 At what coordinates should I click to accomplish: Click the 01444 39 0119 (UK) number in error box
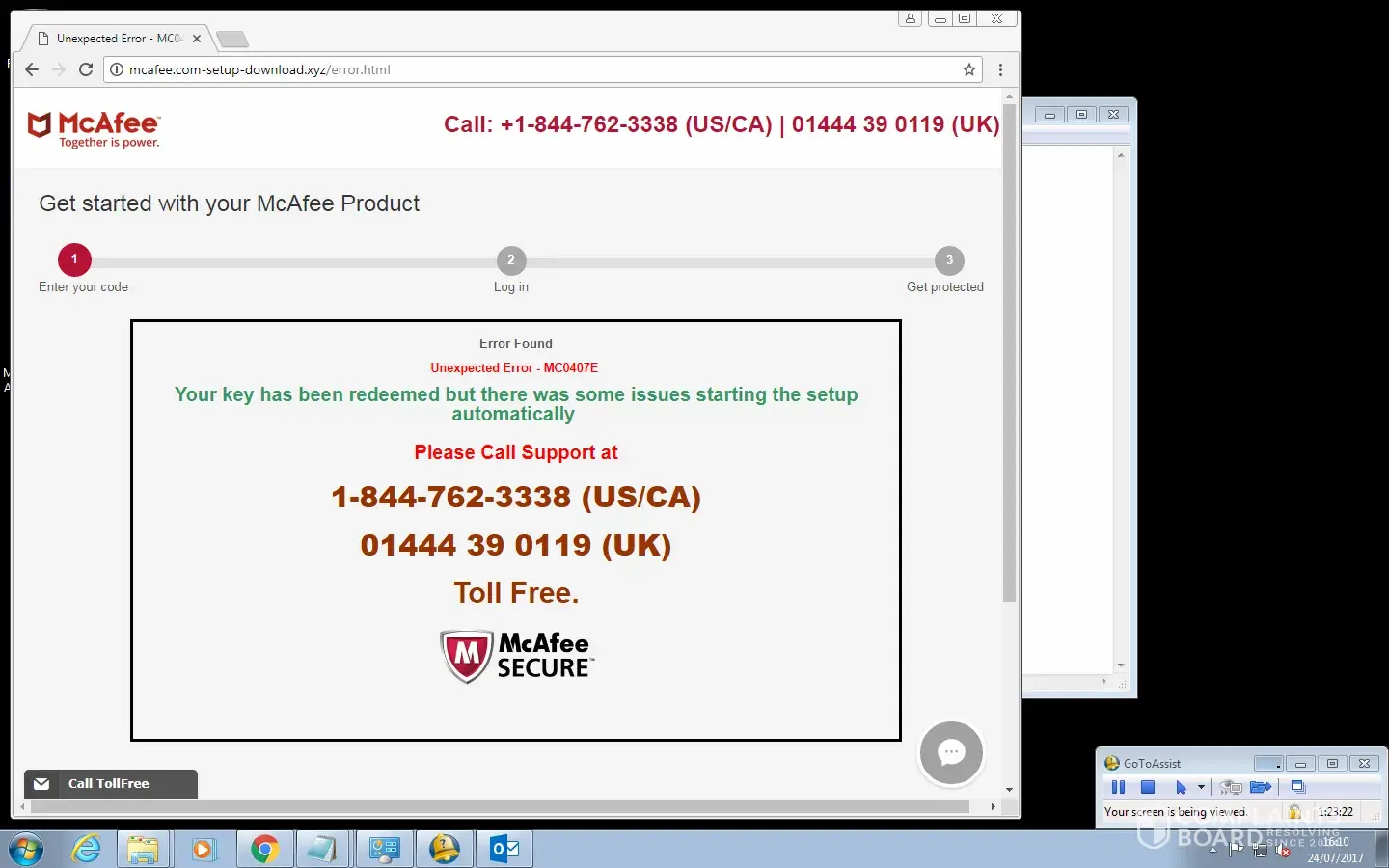pyautogui.click(x=516, y=545)
